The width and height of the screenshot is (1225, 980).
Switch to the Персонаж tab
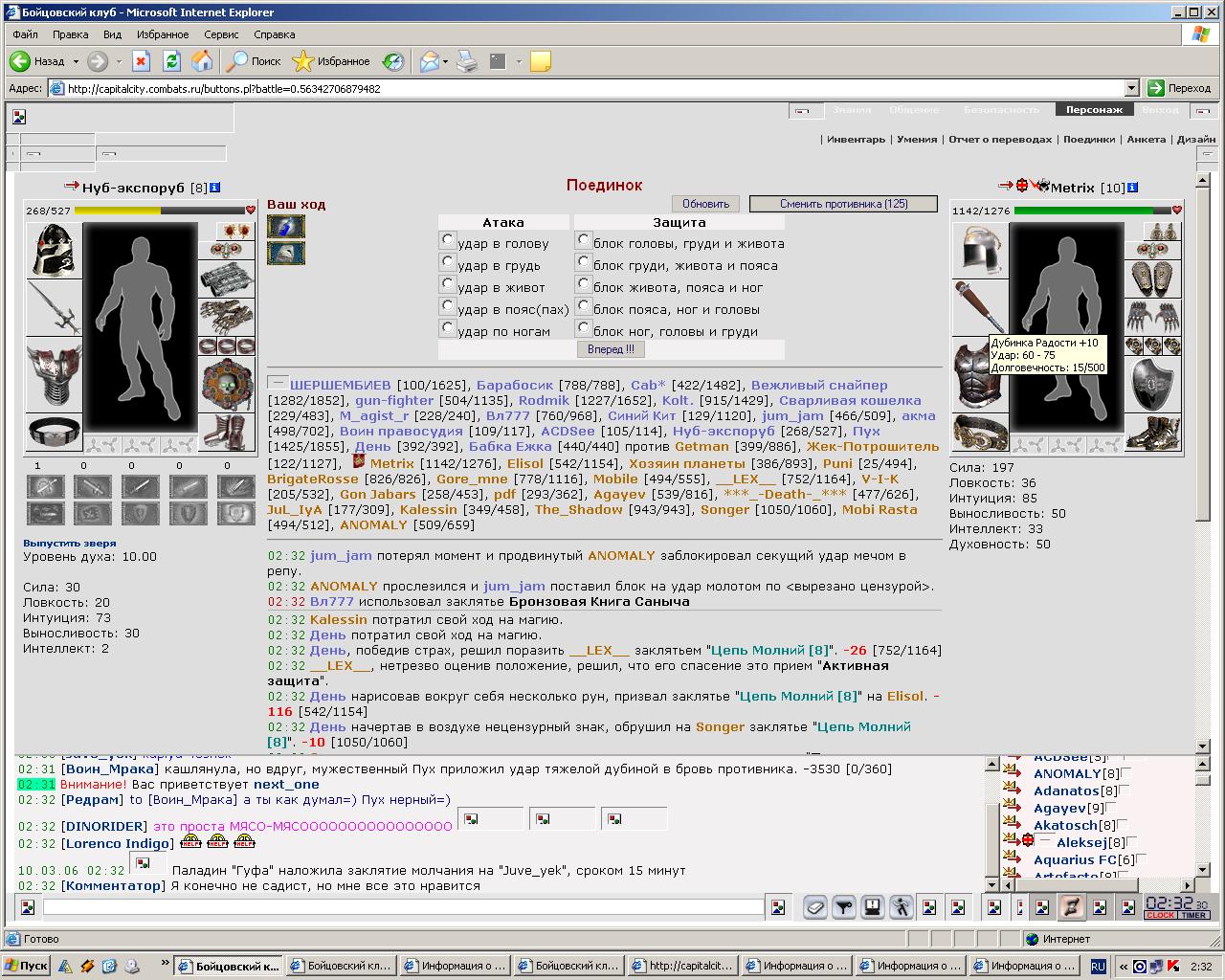1095,110
